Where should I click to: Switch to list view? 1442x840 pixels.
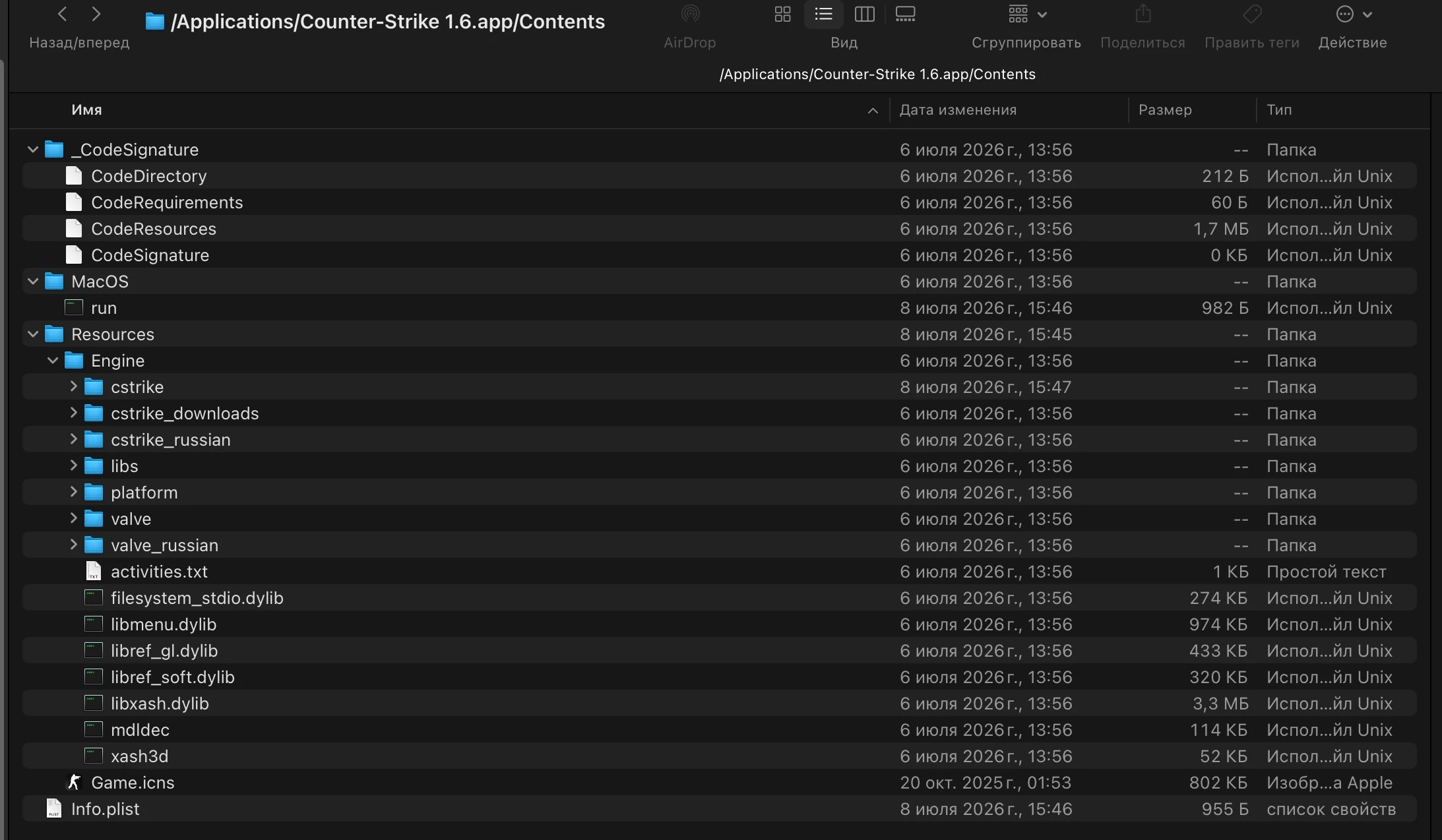pyautogui.click(x=824, y=14)
